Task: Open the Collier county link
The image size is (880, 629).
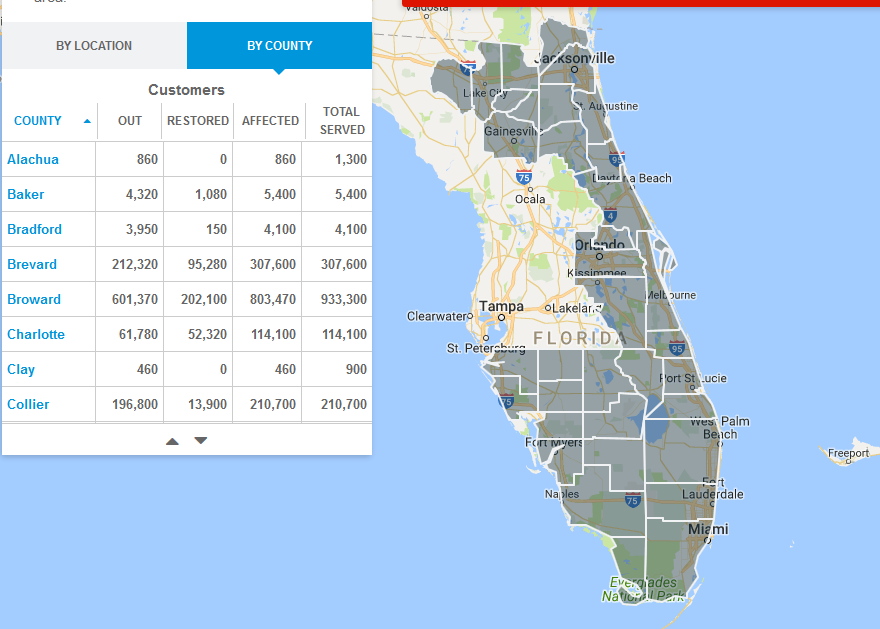Action: [28, 404]
